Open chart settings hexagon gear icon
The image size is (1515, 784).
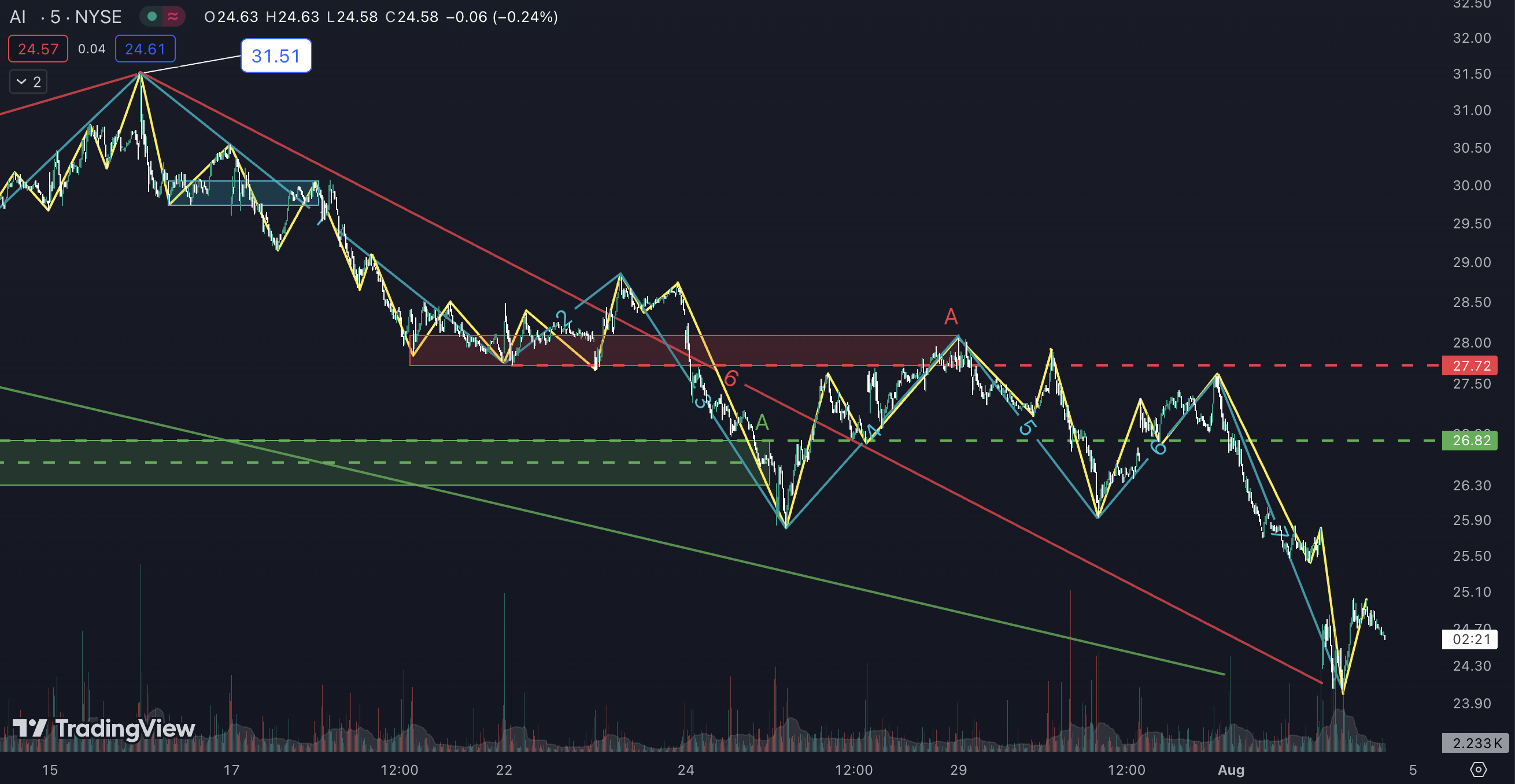1477,769
